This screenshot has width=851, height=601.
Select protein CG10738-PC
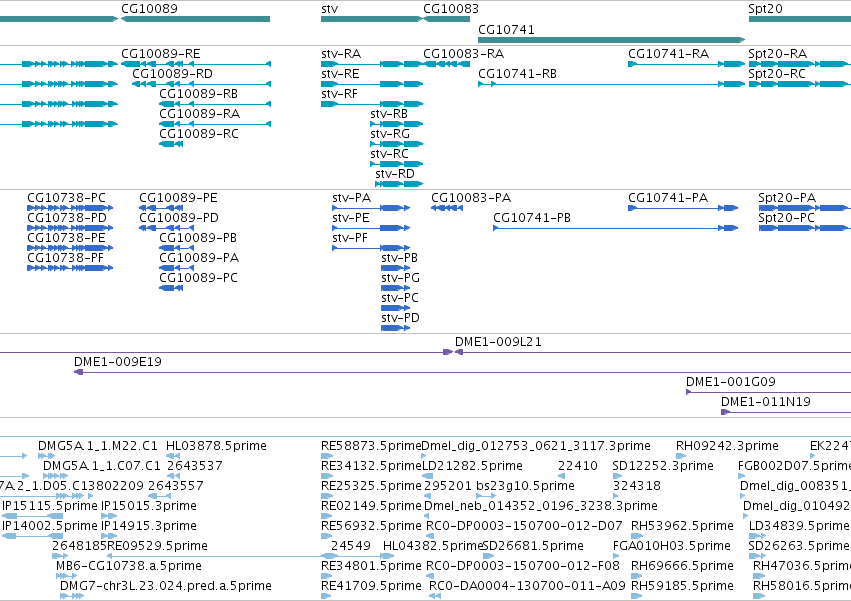[70, 208]
